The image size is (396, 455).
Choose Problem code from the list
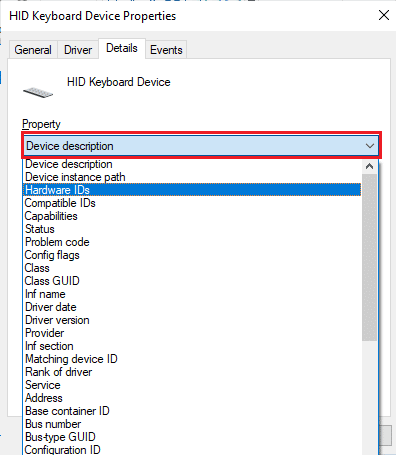coord(192,242)
